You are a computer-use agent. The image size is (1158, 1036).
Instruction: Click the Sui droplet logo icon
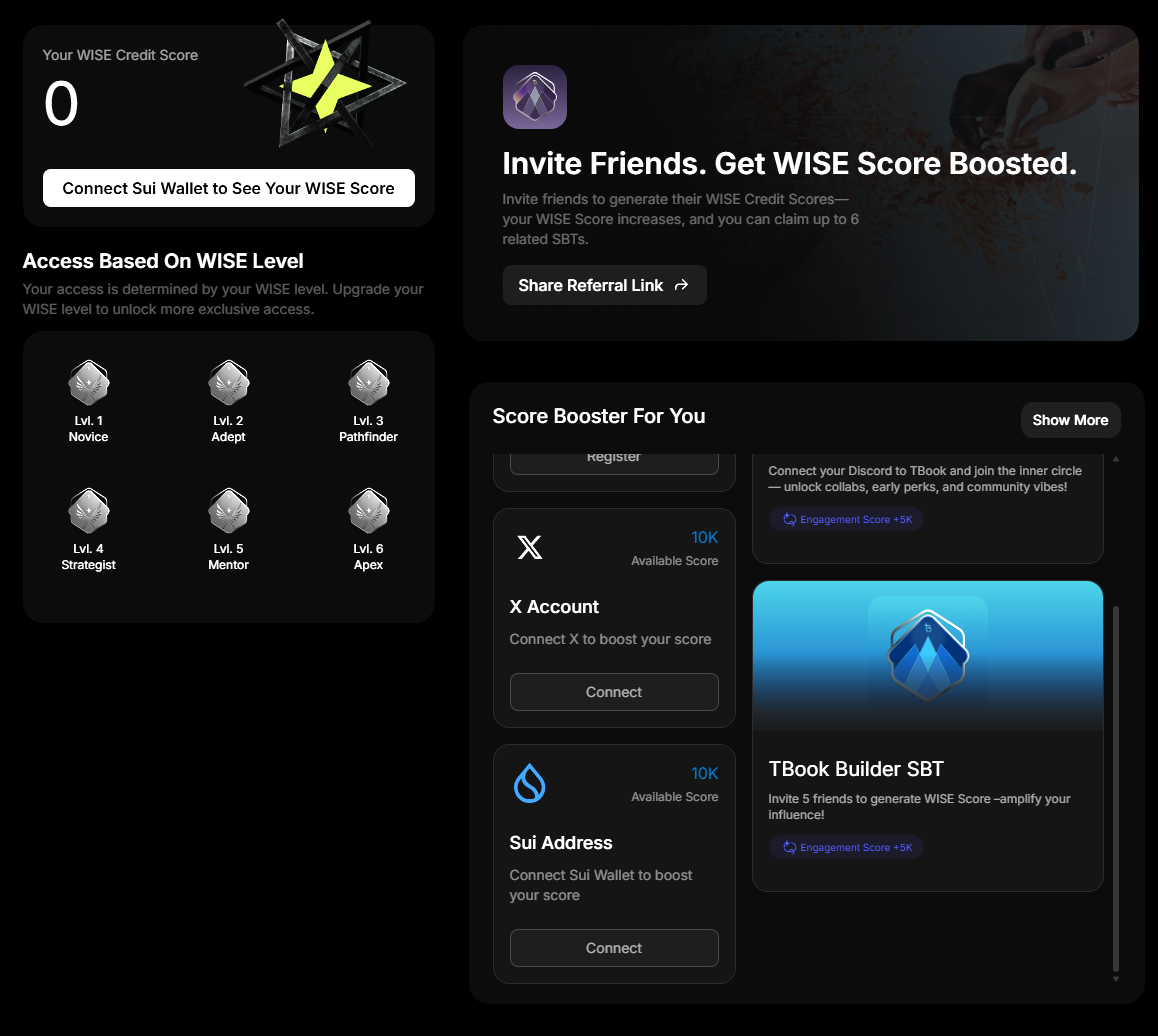[x=529, y=783]
